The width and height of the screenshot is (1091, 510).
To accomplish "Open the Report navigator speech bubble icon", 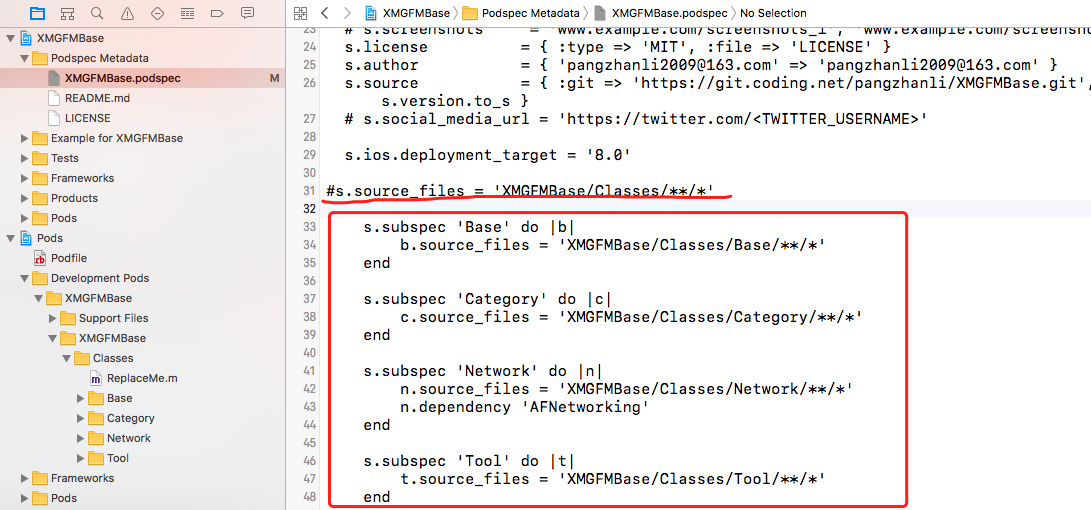I will [x=247, y=13].
